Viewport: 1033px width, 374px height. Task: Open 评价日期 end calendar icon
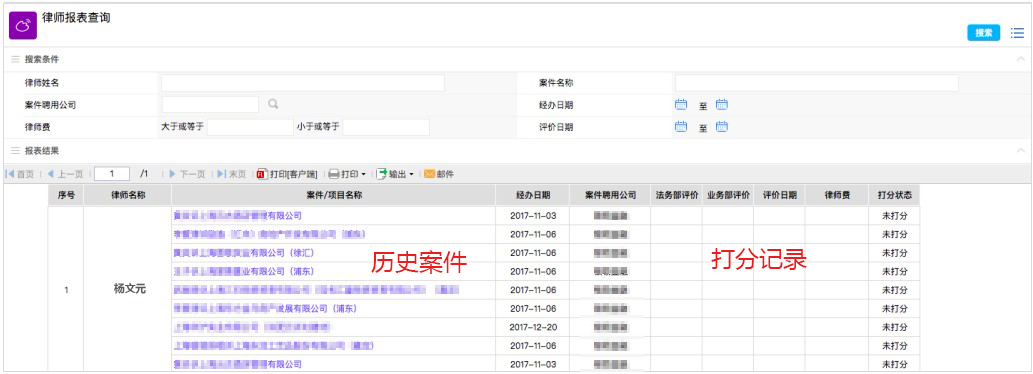click(721, 127)
